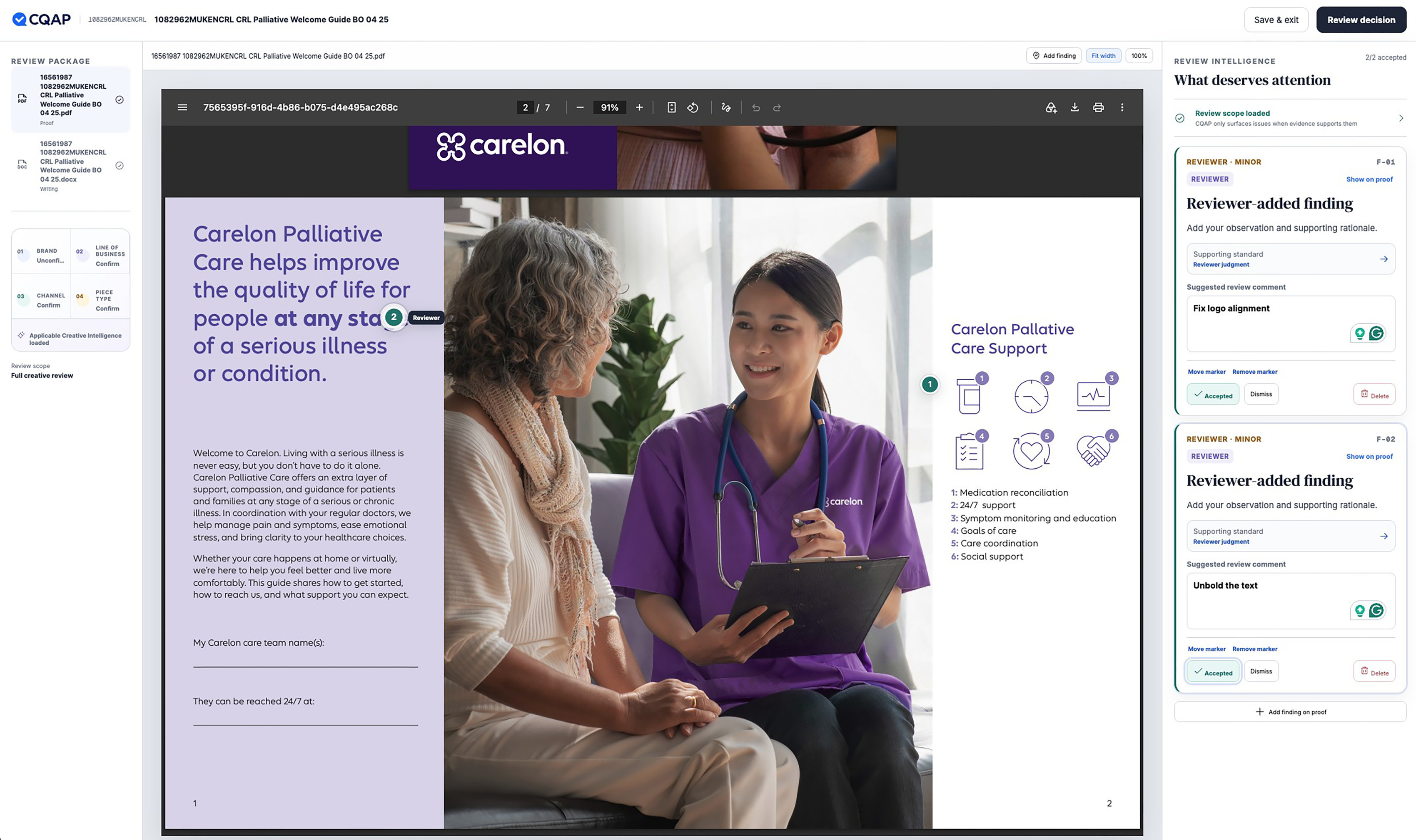Screen dimensions: 1416x840
Task: Click Add finding on proof
Action: 1290,712
